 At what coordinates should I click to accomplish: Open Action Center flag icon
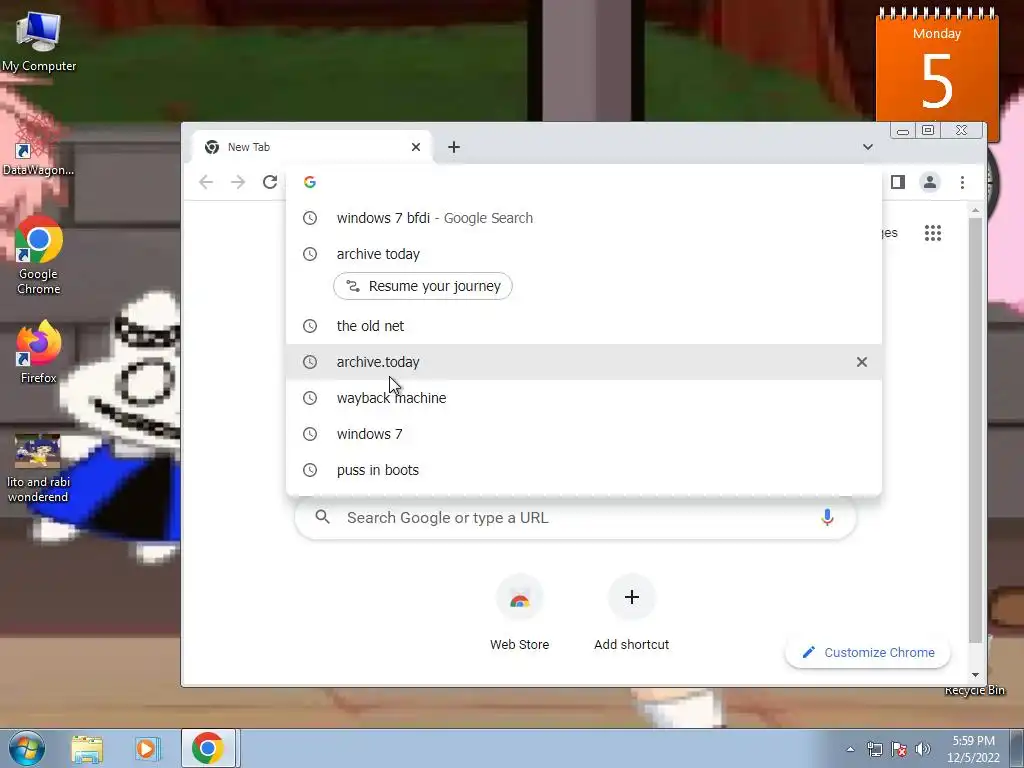pos(899,749)
